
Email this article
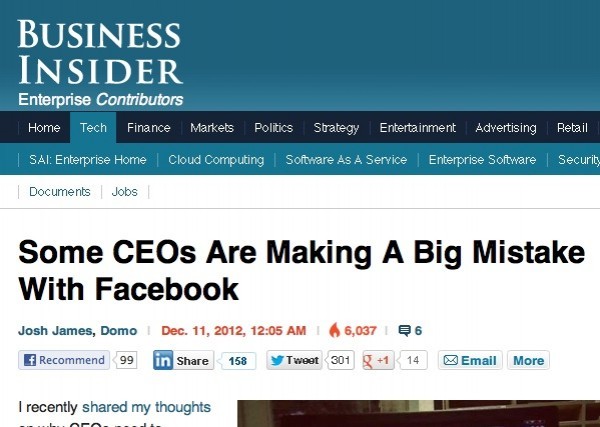tap(469, 361)
